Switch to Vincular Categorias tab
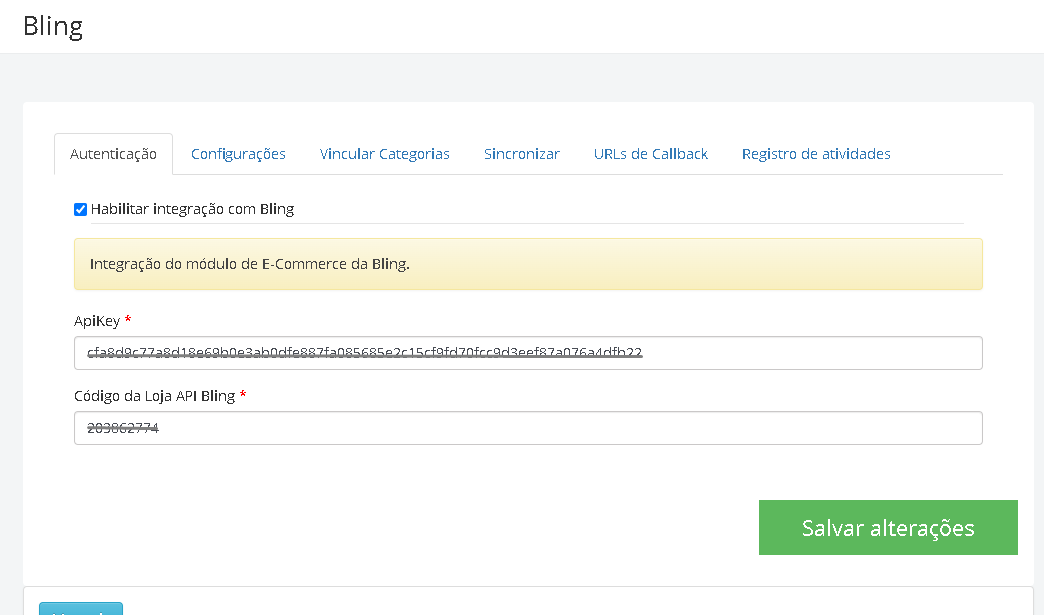 click(384, 154)
